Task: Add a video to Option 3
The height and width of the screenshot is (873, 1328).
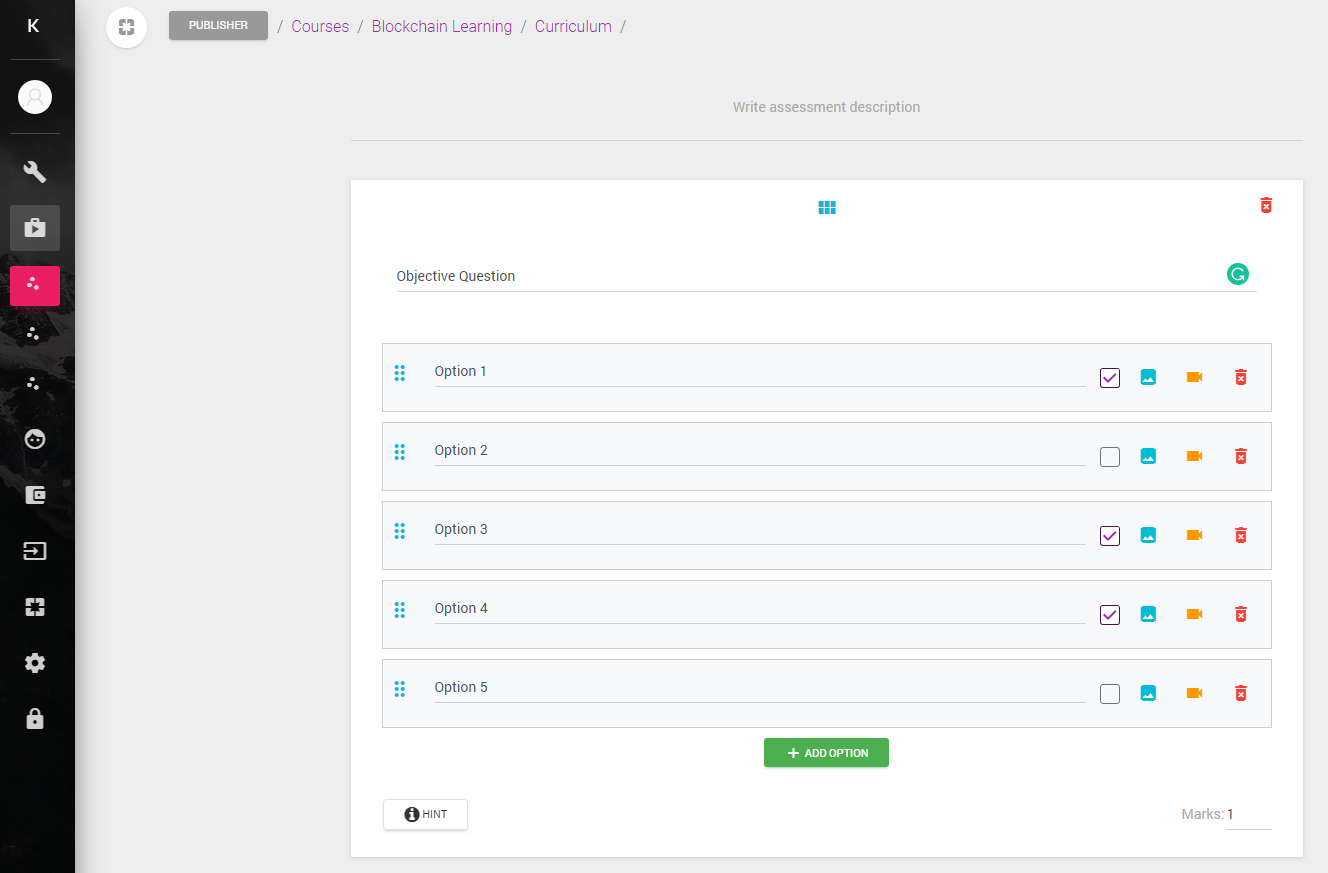Action: pos(1194,535)
